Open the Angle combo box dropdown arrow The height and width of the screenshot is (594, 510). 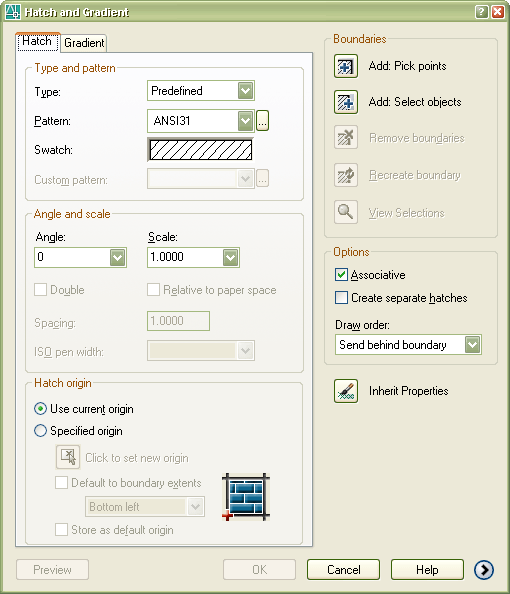[117, 258]
